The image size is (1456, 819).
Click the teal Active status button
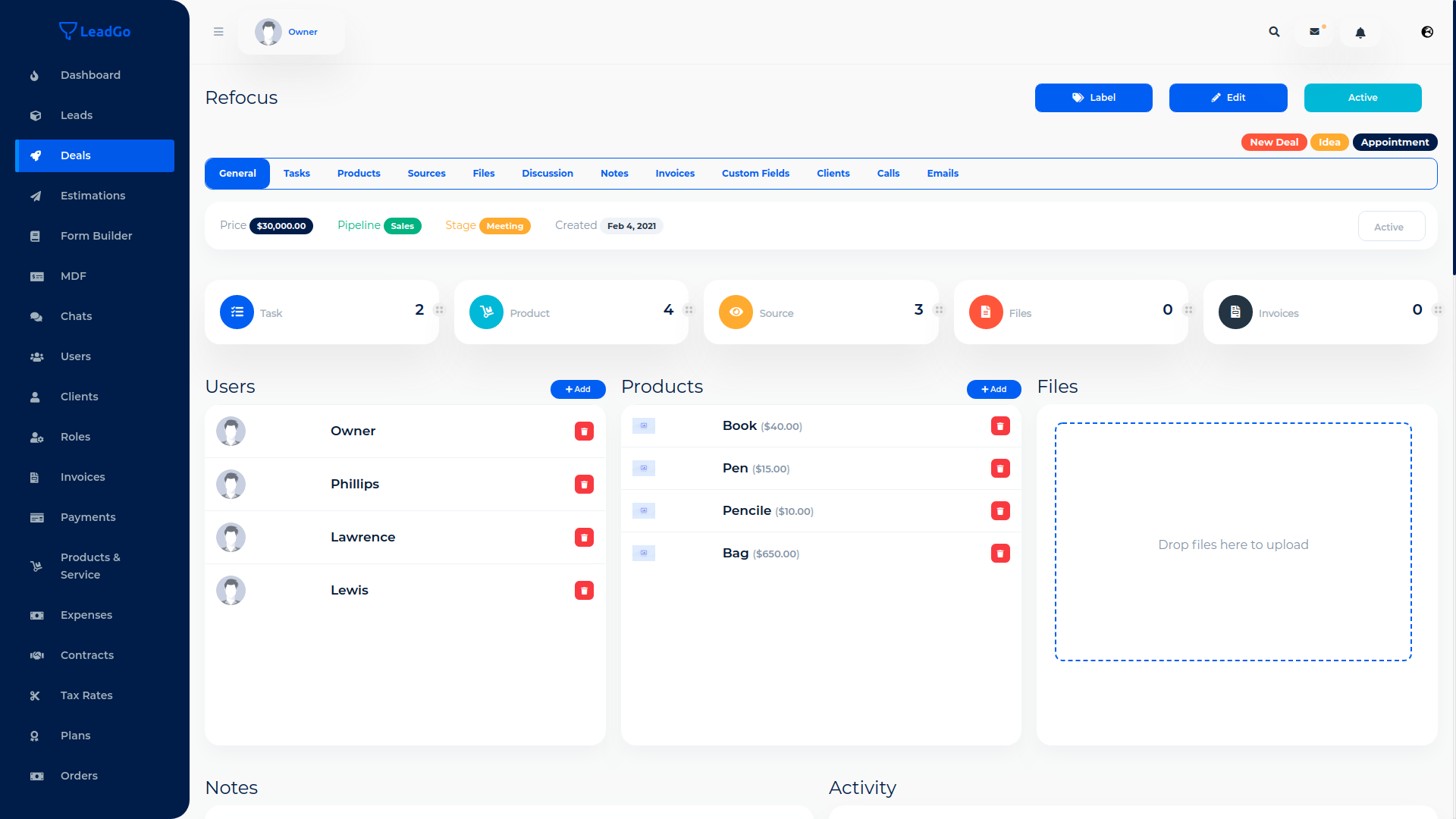pyautogui.click(x=1363, y=98)
